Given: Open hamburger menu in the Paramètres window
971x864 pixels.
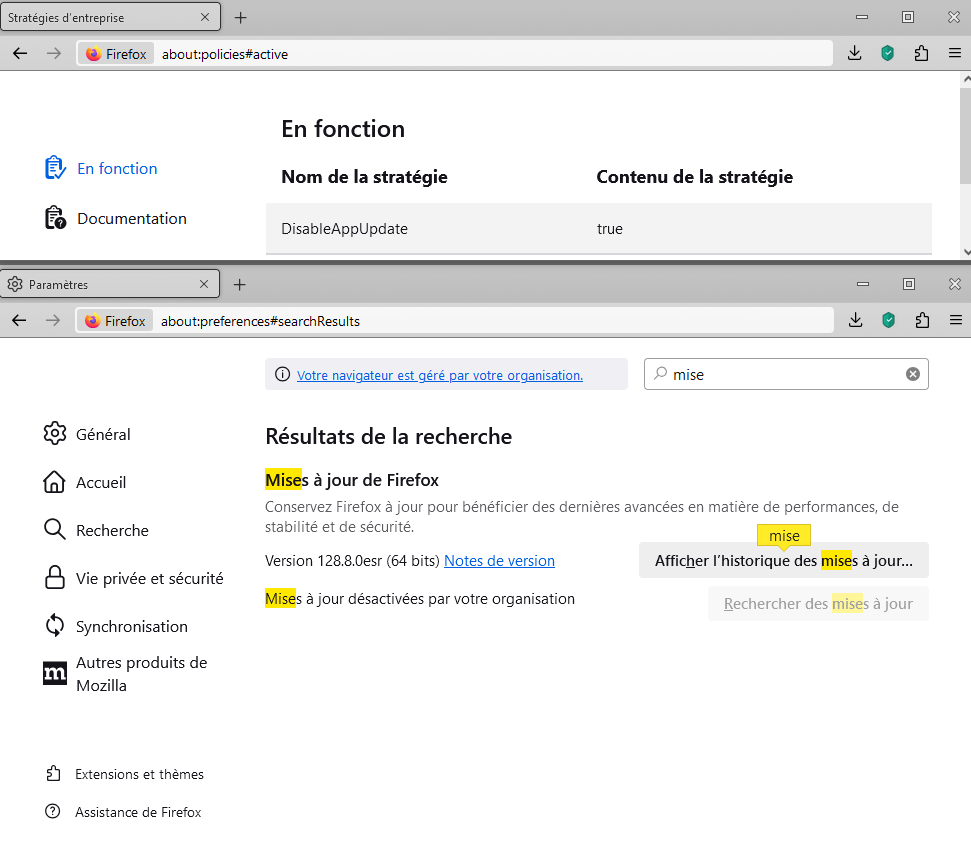Looking at the screenshot, I should click(x=956, y=320).
